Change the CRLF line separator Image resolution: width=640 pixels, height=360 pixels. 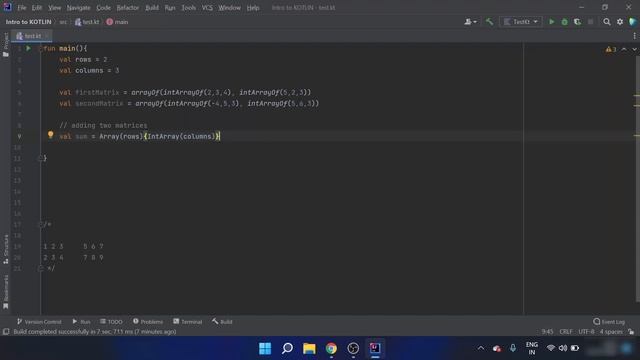[566, 332]
